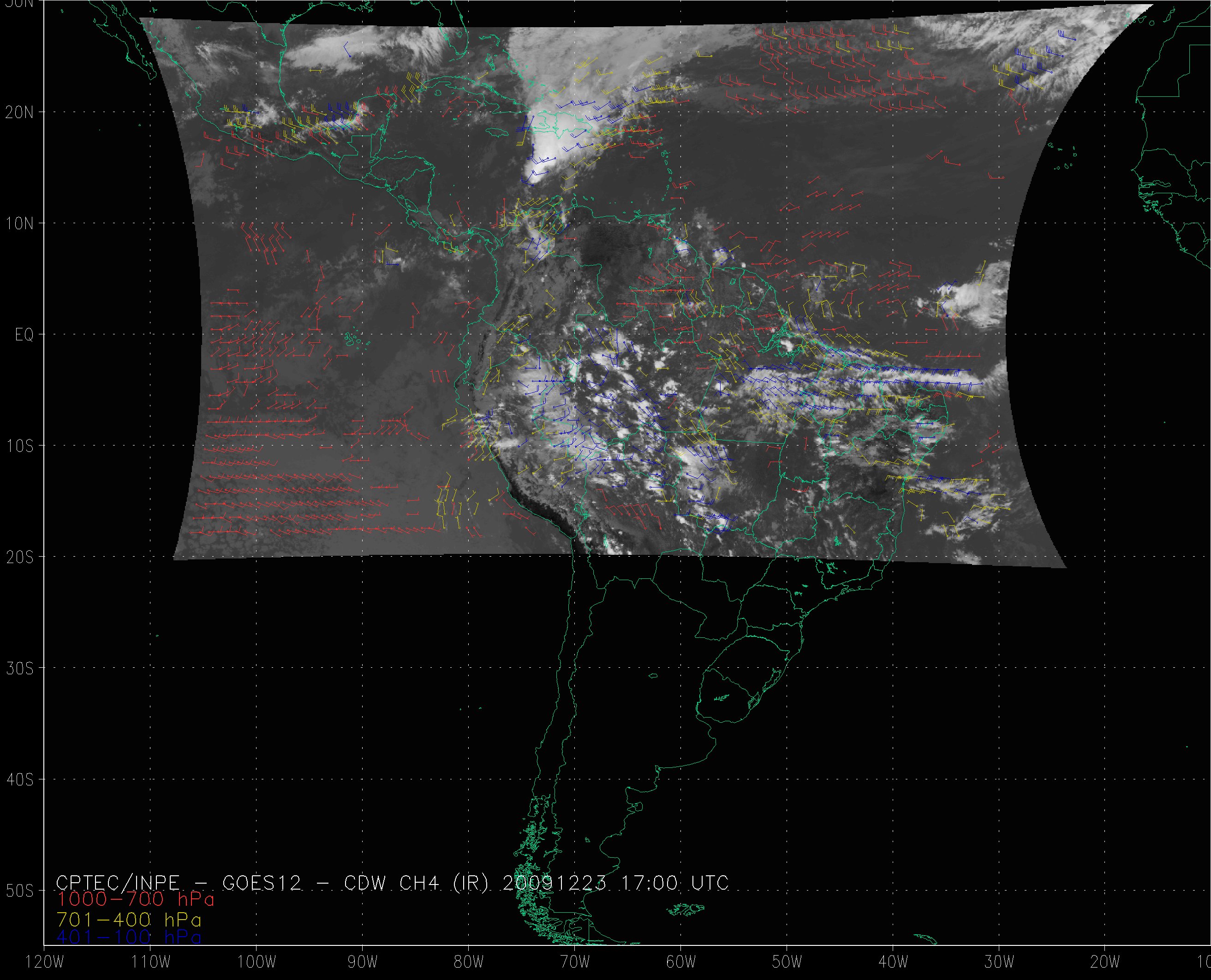The width and height of the screenshot is (1211, 980).
Task: Click the blue 401-100 hPa legend label
Action: [x=129, y=937]
